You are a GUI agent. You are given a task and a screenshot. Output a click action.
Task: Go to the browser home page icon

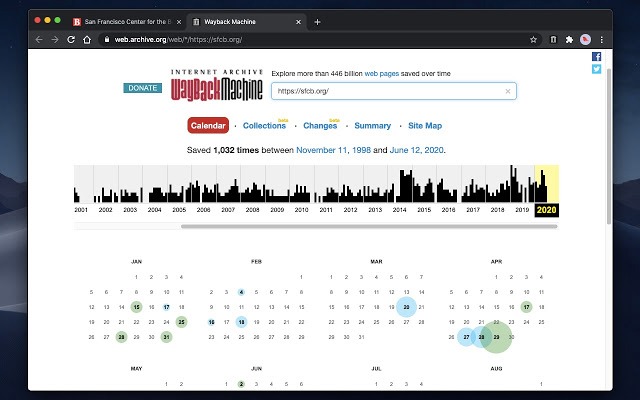click(x=88, y=39)
